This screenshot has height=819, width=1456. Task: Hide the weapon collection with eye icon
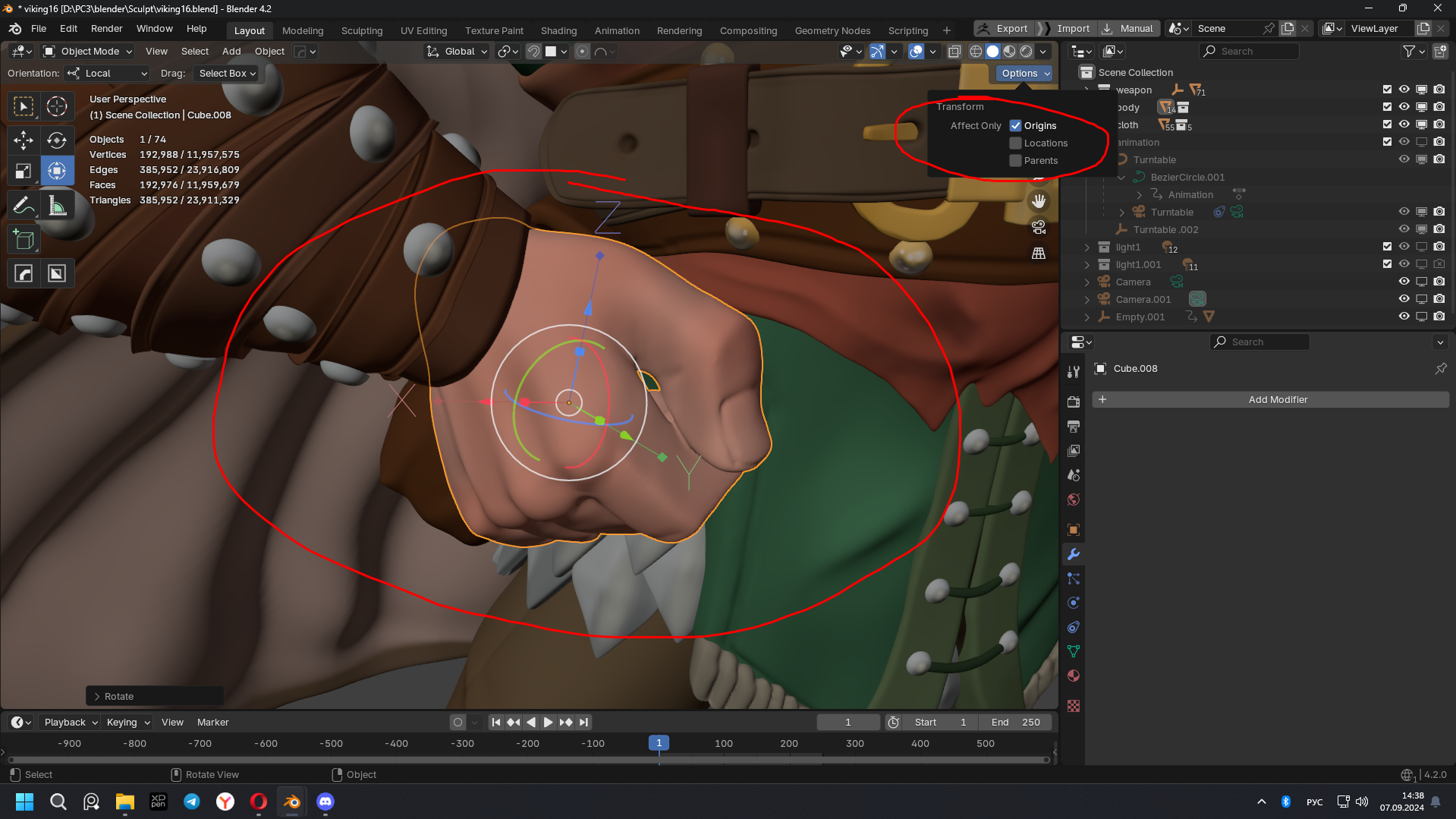point(1404,90)
